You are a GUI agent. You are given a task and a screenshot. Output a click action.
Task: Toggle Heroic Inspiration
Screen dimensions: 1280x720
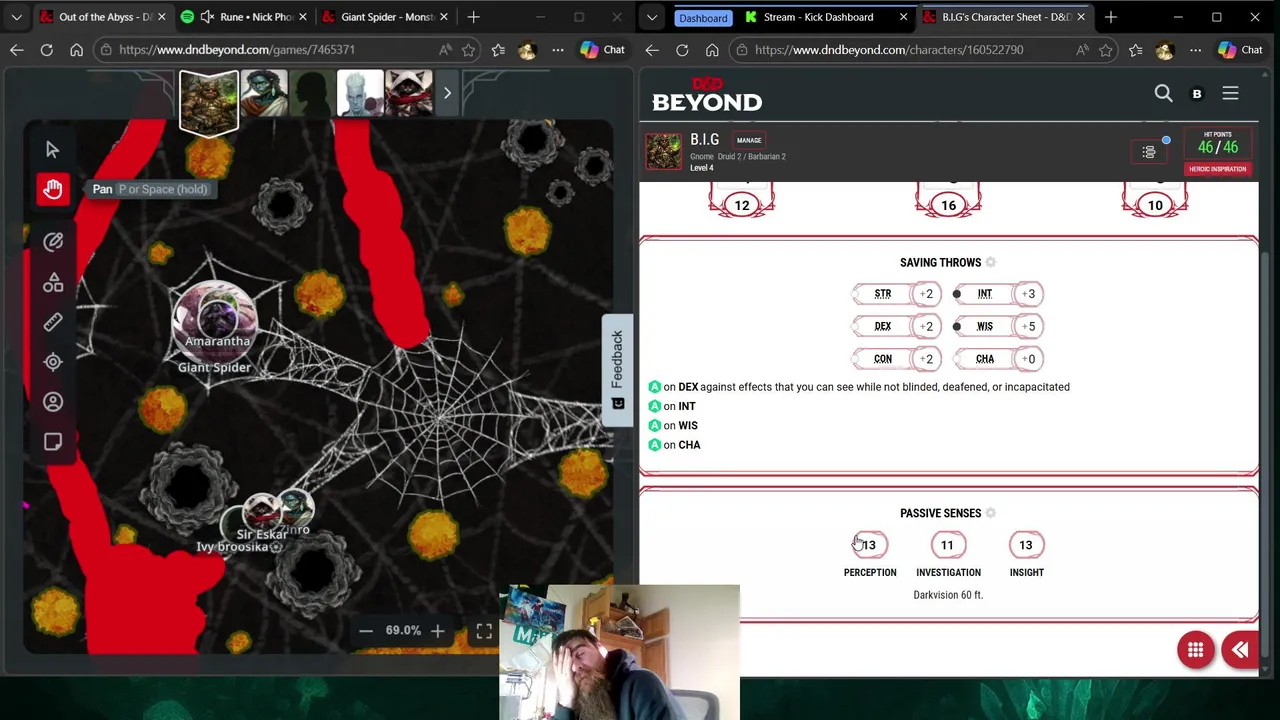1217,169
